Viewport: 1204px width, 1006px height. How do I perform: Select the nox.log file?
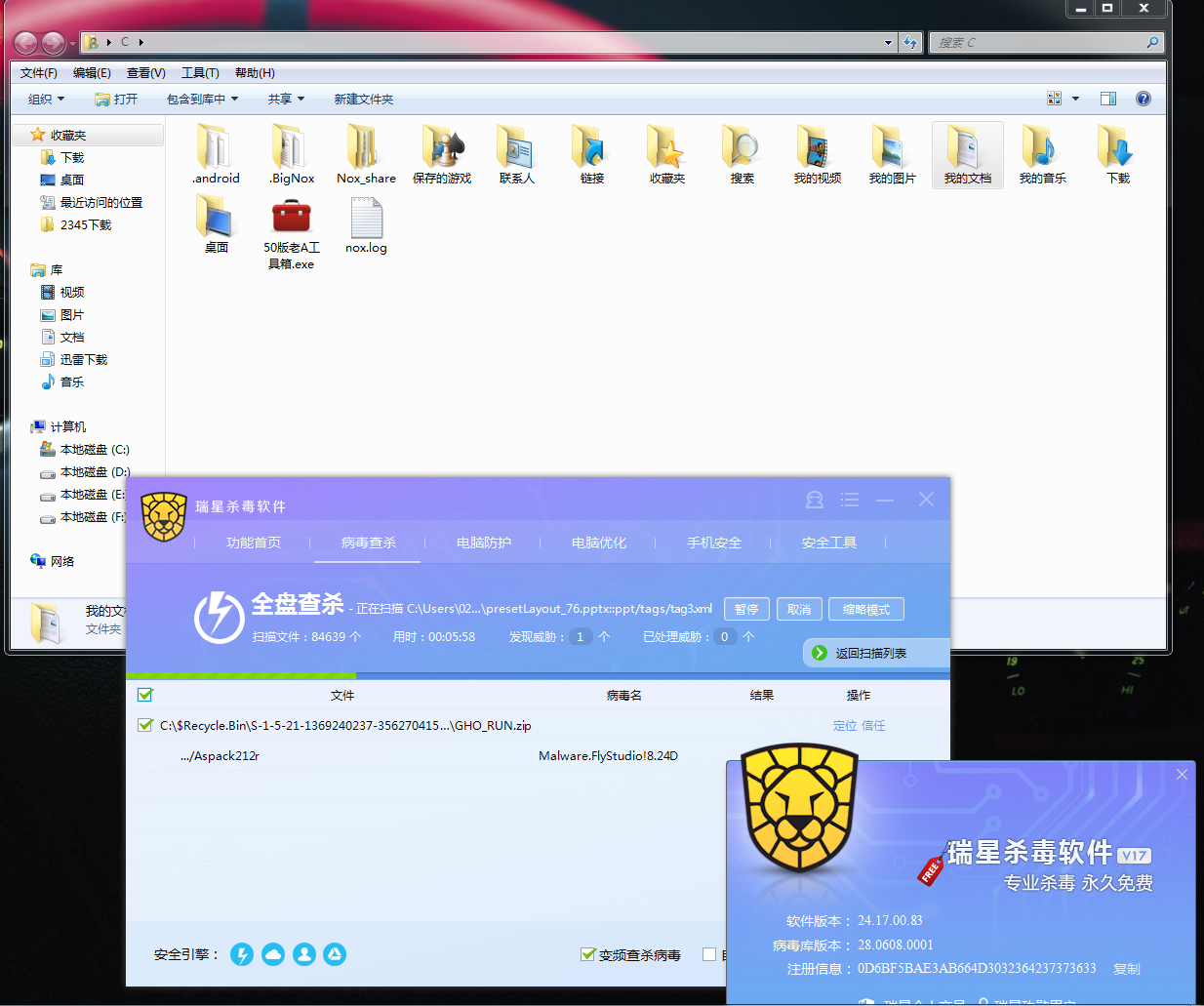pyautogui.click(x=366, y=224)
